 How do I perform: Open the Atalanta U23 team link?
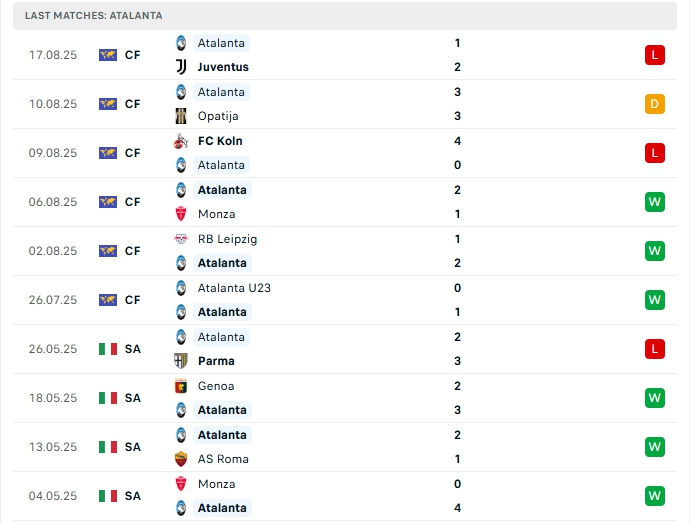234,288
